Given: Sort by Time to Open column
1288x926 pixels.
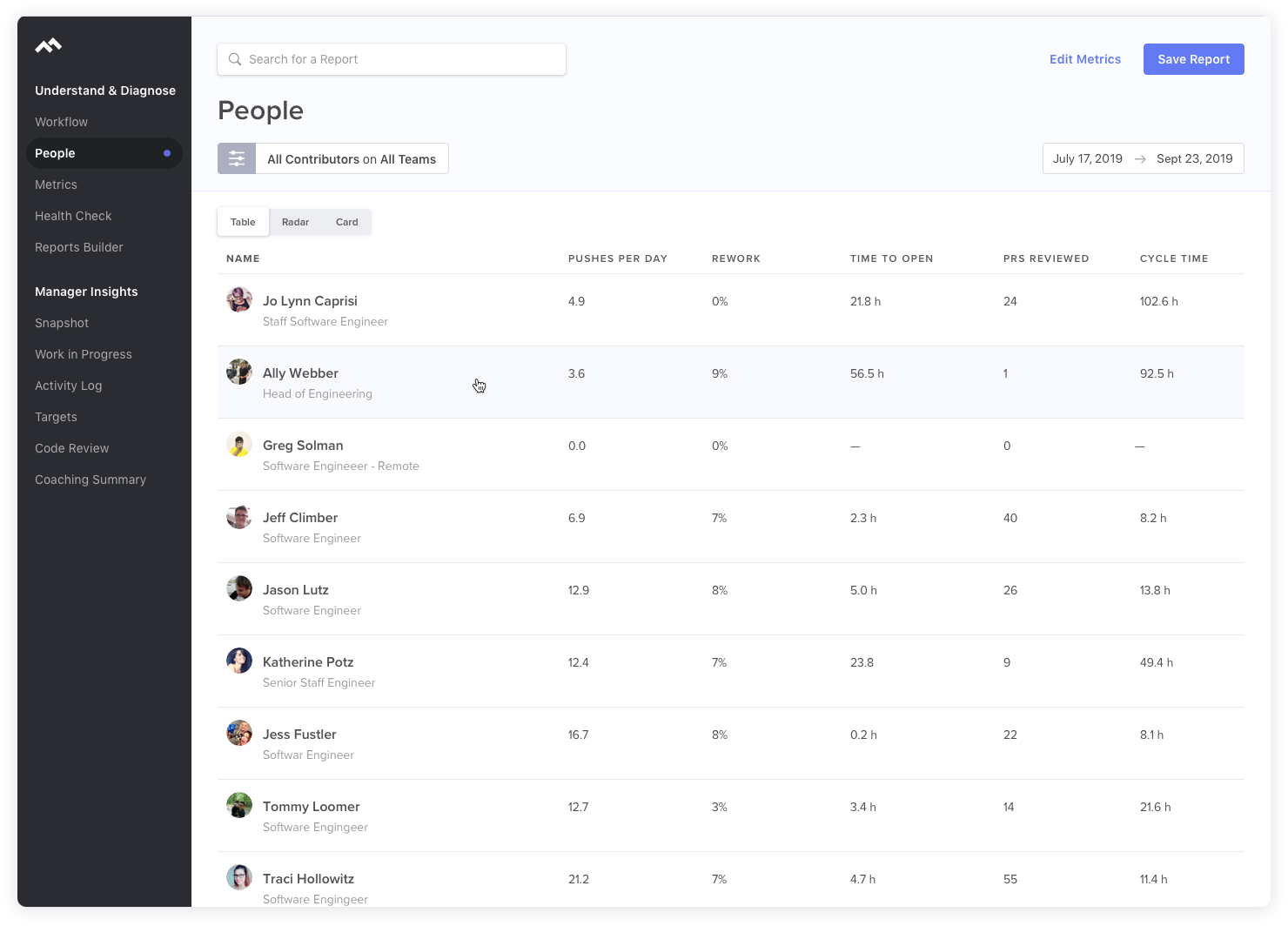Looking at the screenshot, I should pos(892,258).
